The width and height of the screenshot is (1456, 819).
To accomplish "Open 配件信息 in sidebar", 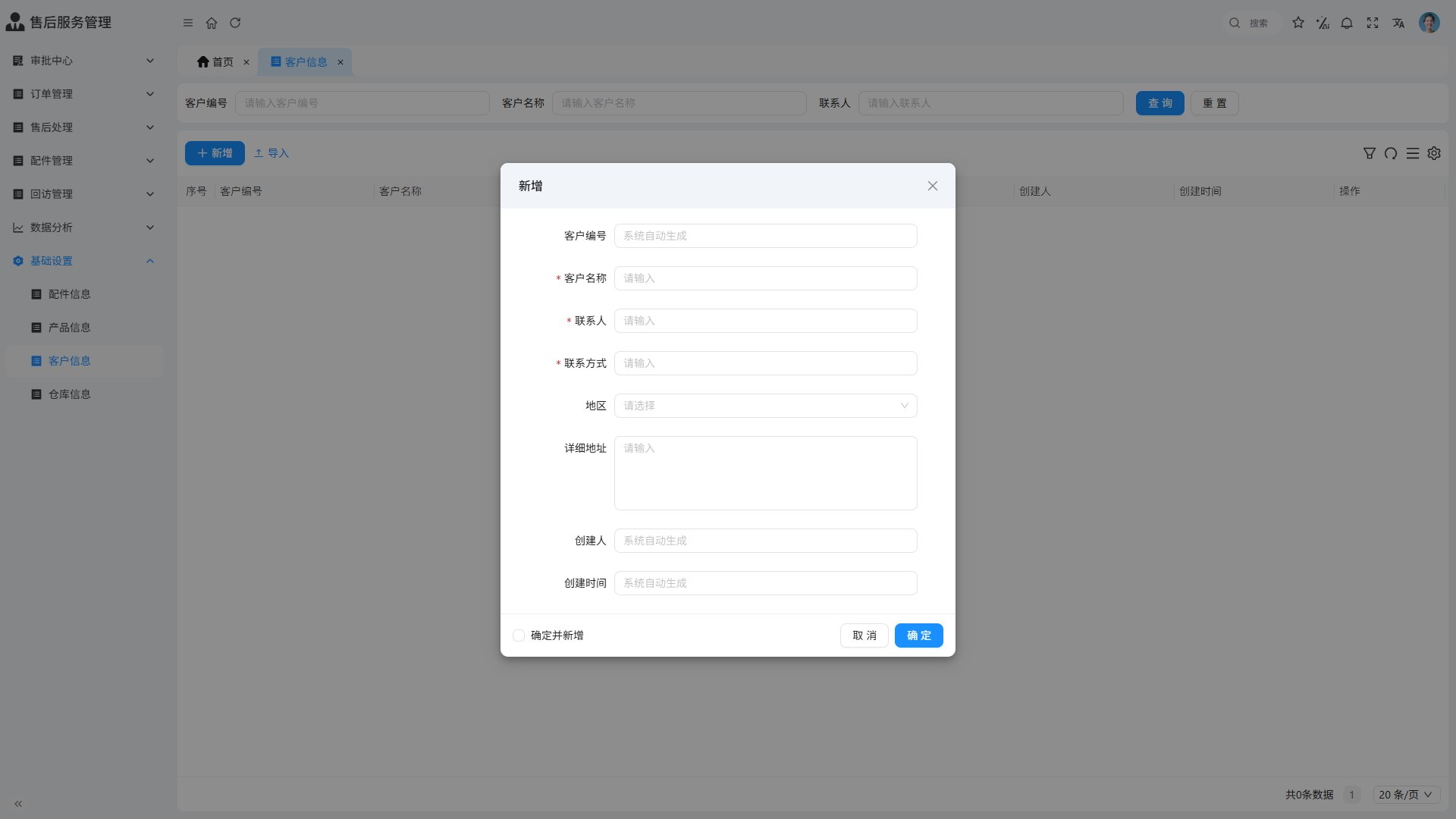I will [x=84, y=294].
